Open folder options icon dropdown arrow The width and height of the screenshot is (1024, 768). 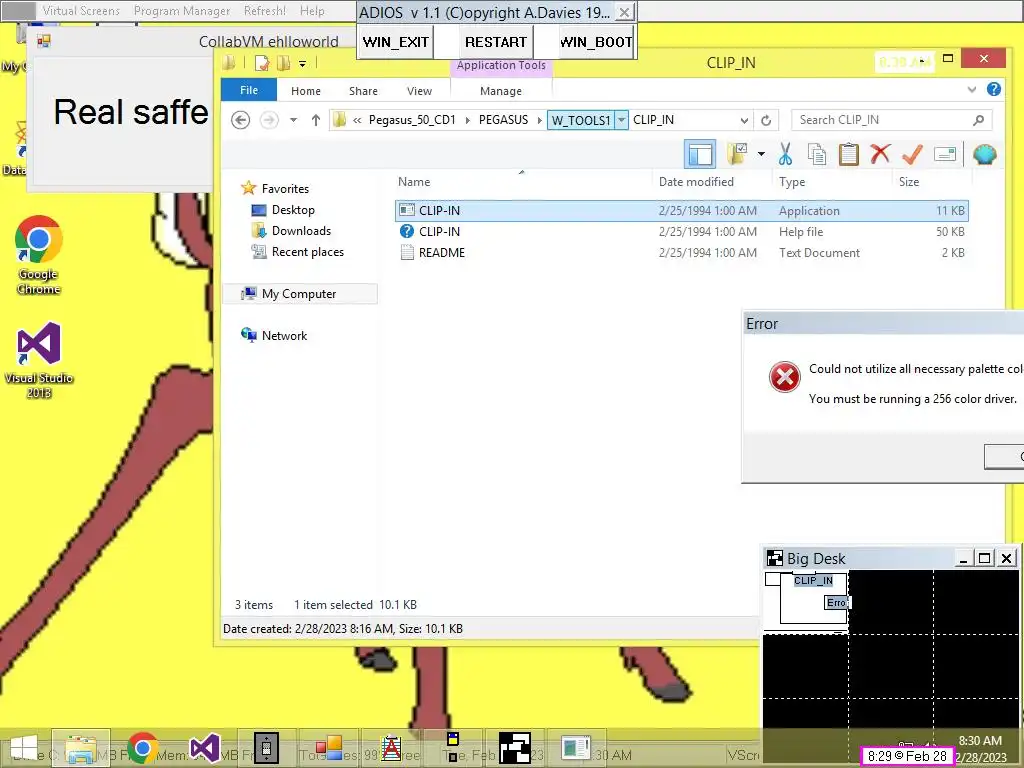coord(761,155)
